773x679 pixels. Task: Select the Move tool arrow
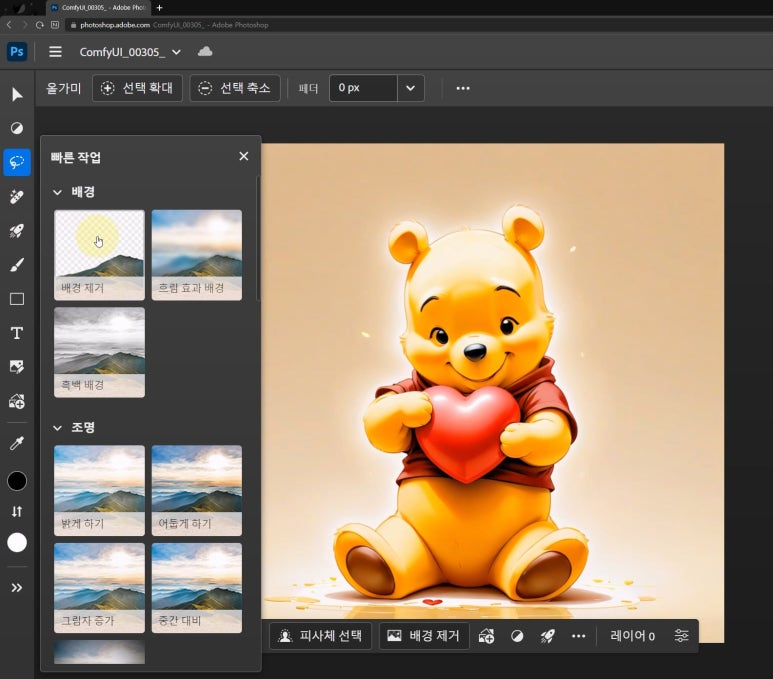(x=17, y=94)
